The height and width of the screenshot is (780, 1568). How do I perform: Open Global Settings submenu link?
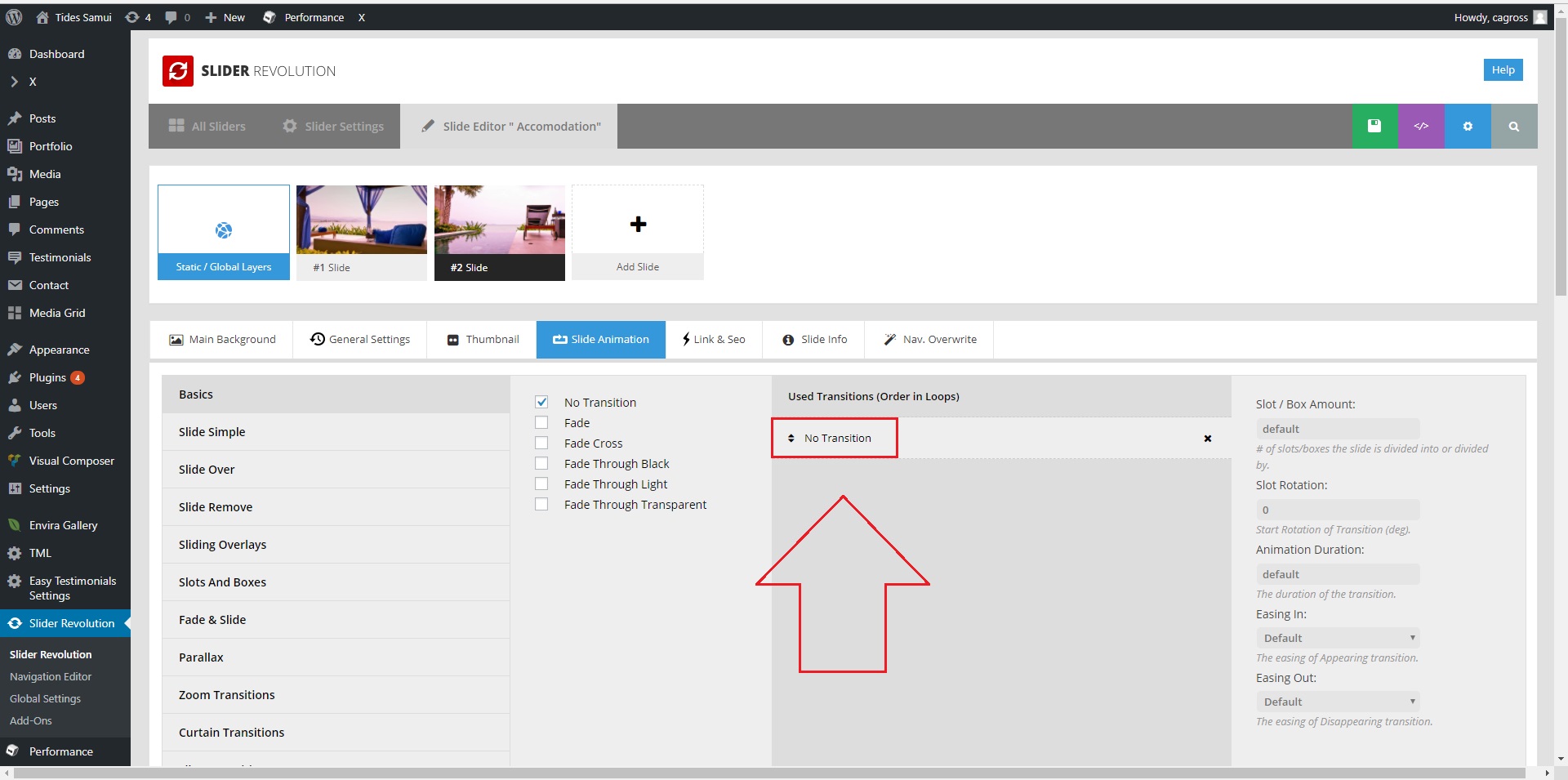[x=45, y=698]
